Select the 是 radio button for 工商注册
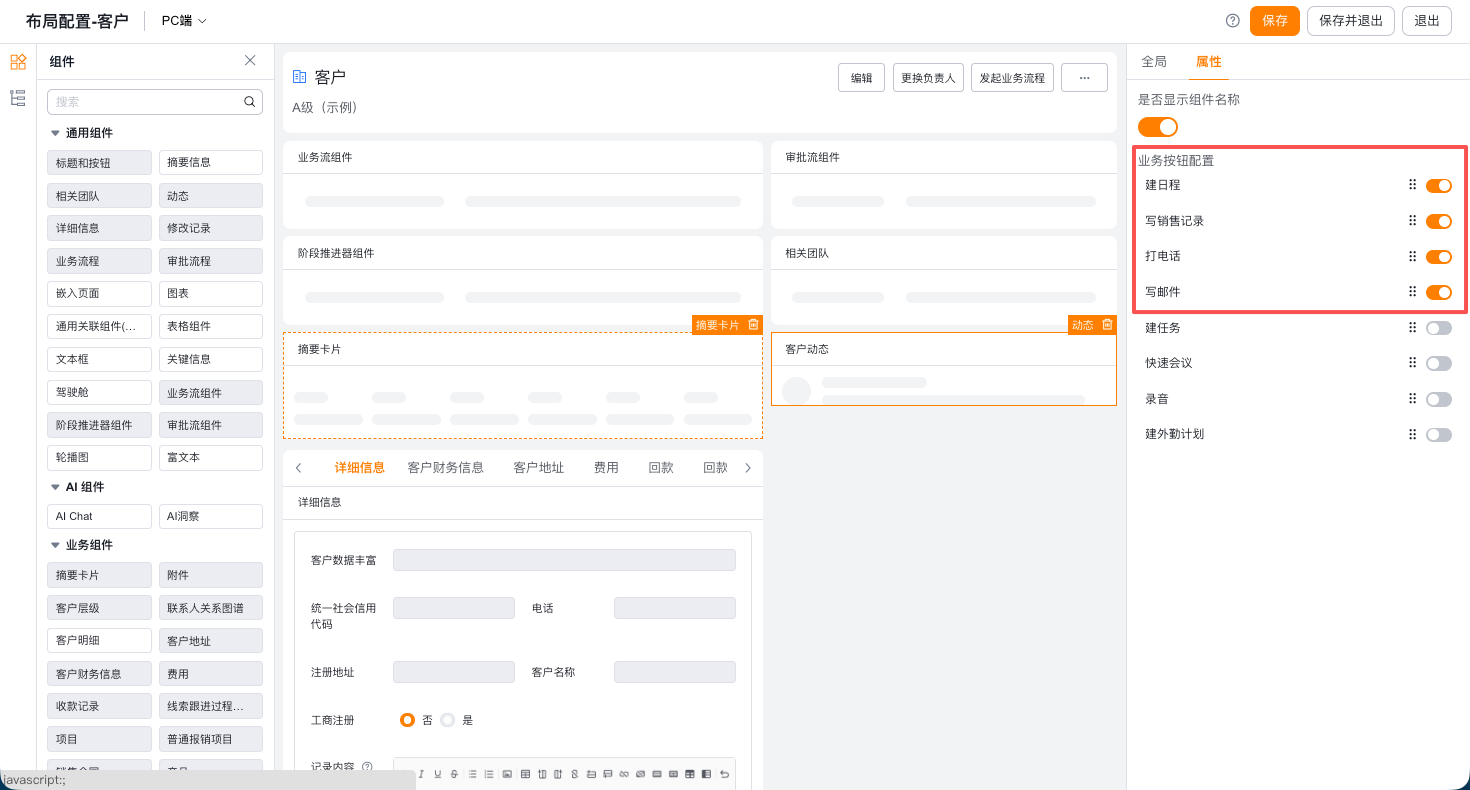 point(447,720)
